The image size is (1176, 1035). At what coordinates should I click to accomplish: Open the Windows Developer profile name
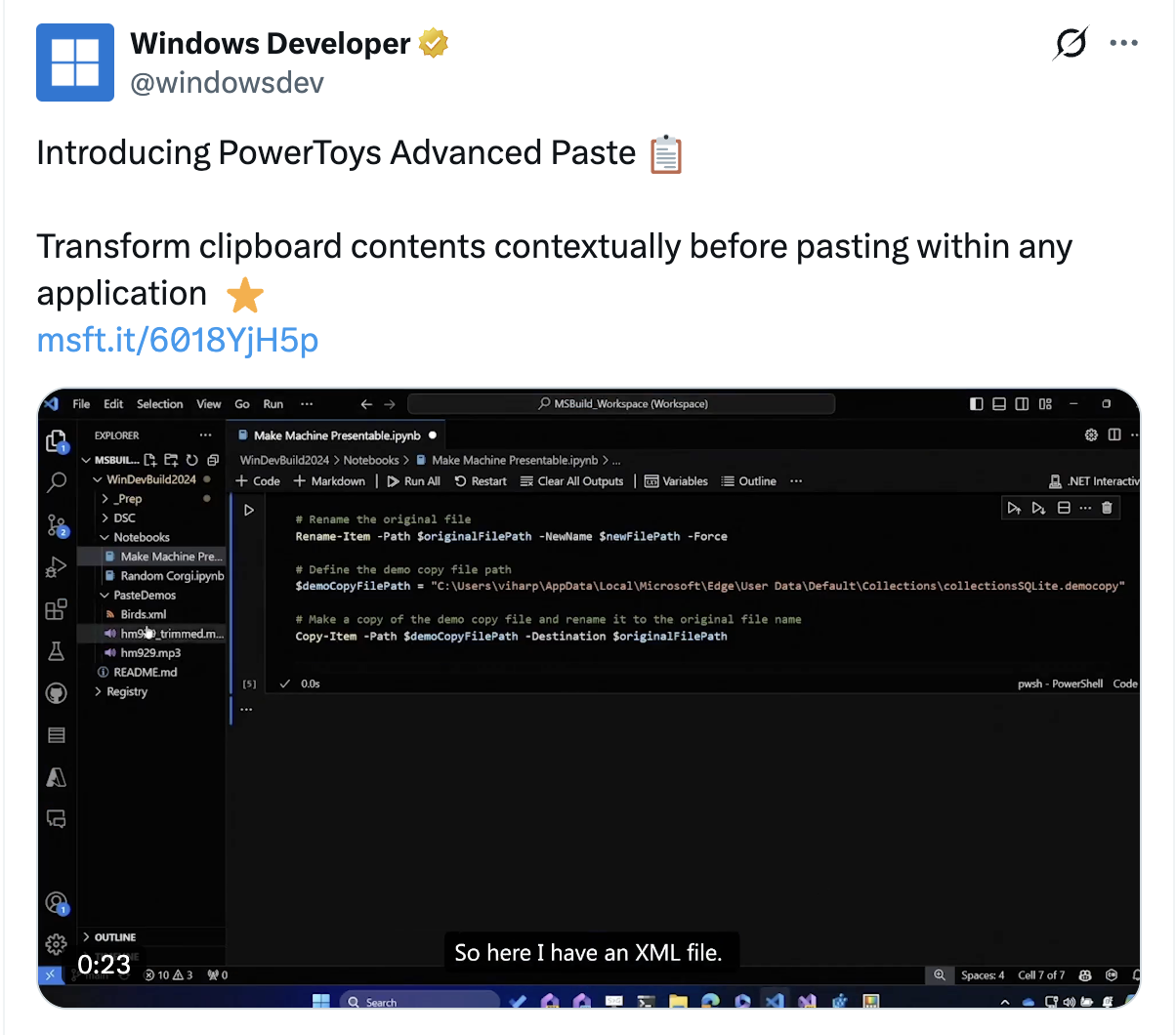coord(271,44)
